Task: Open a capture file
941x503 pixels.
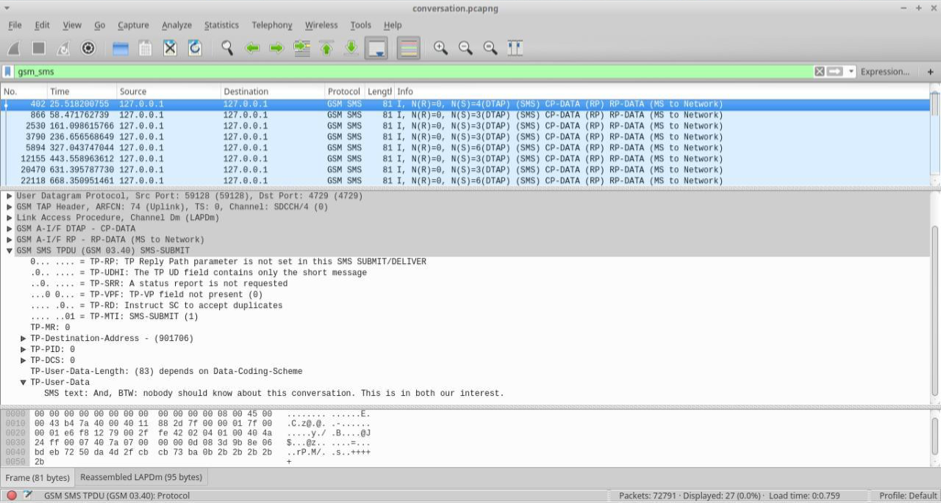Action: 121,49
